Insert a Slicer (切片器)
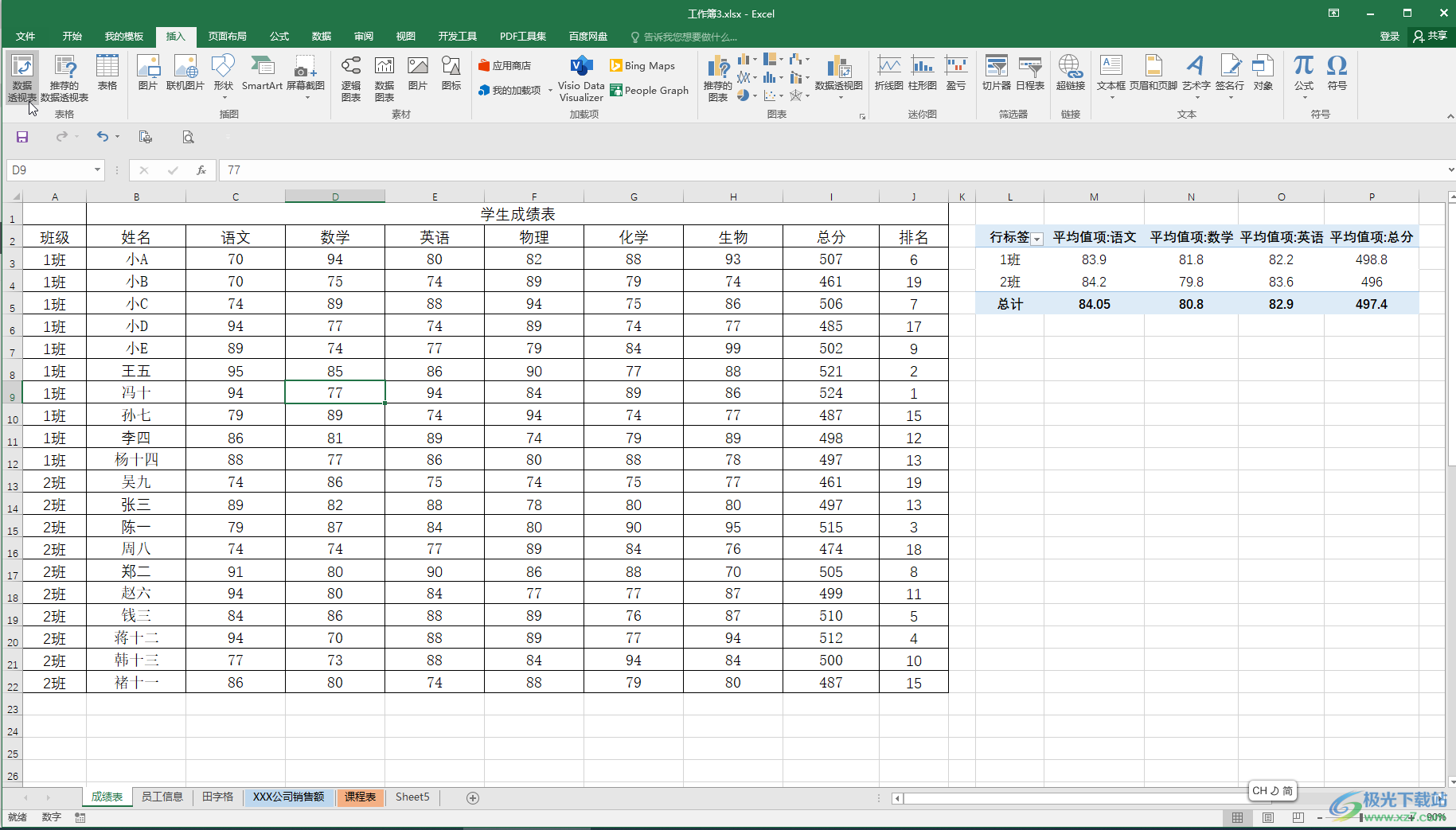 [997, 72]
